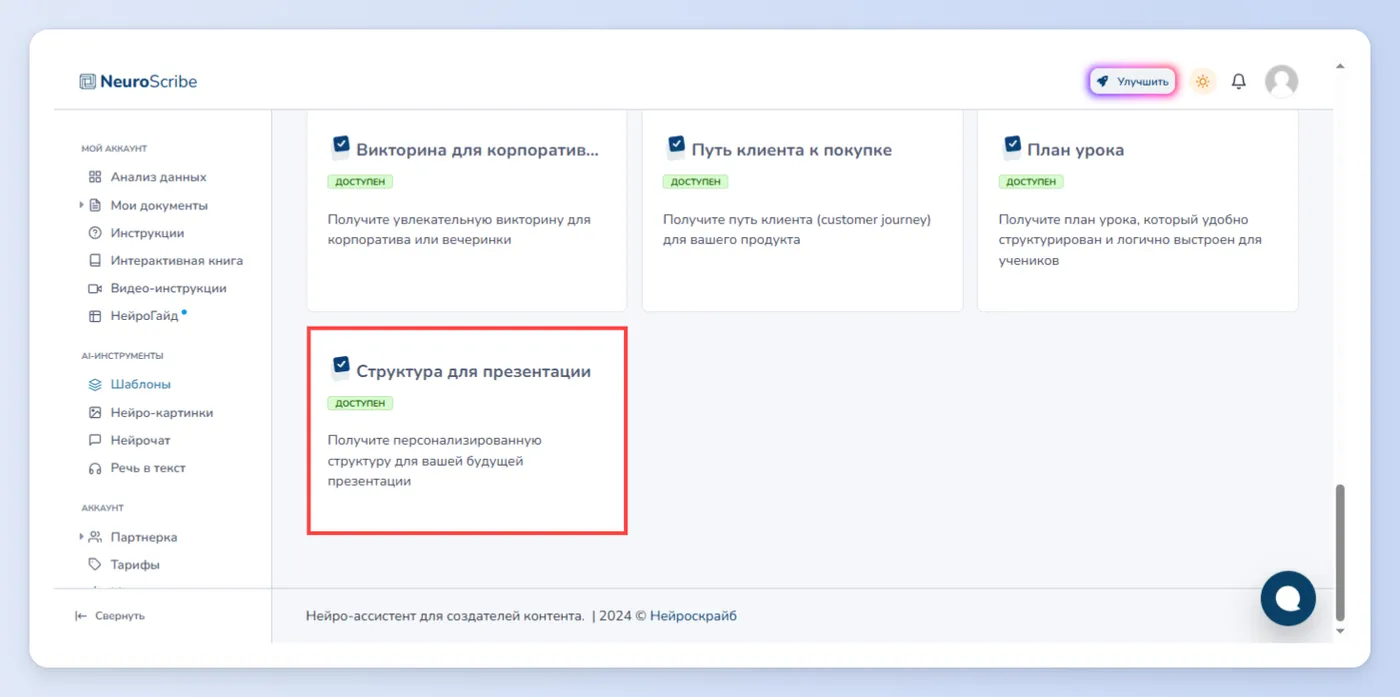Open the support chat bubble widget
This screenshot has width=1400, height=697.
1288,598
